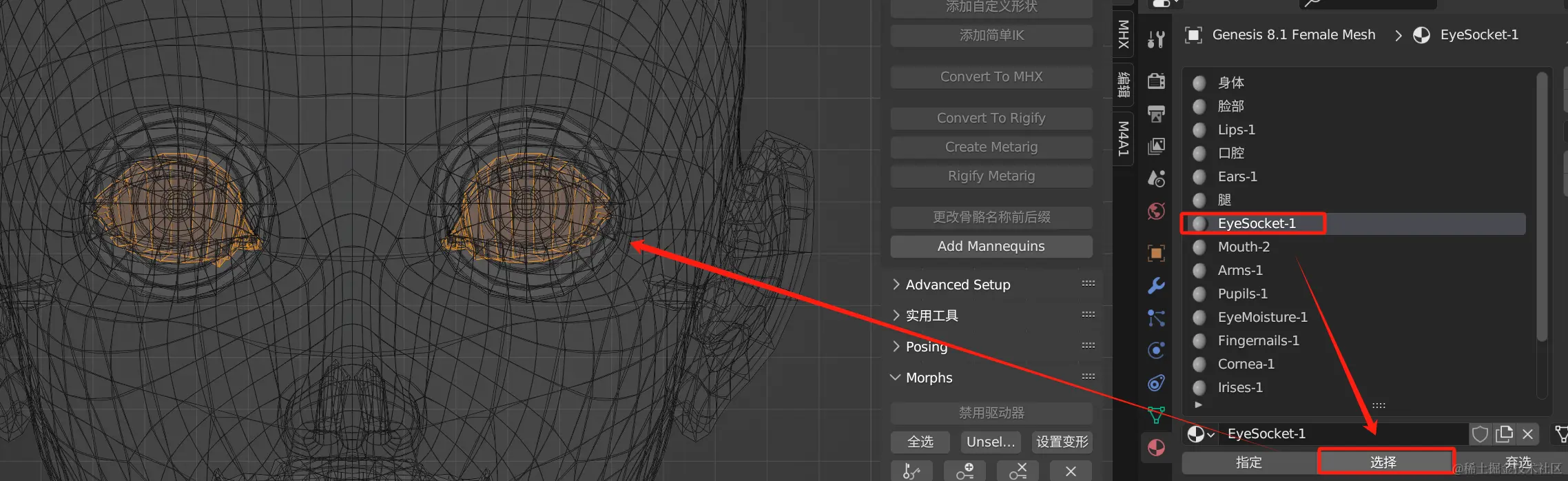The image size is (1568, 481).
Task: Click the Convert To MHX button
Action: coord(991,76)
